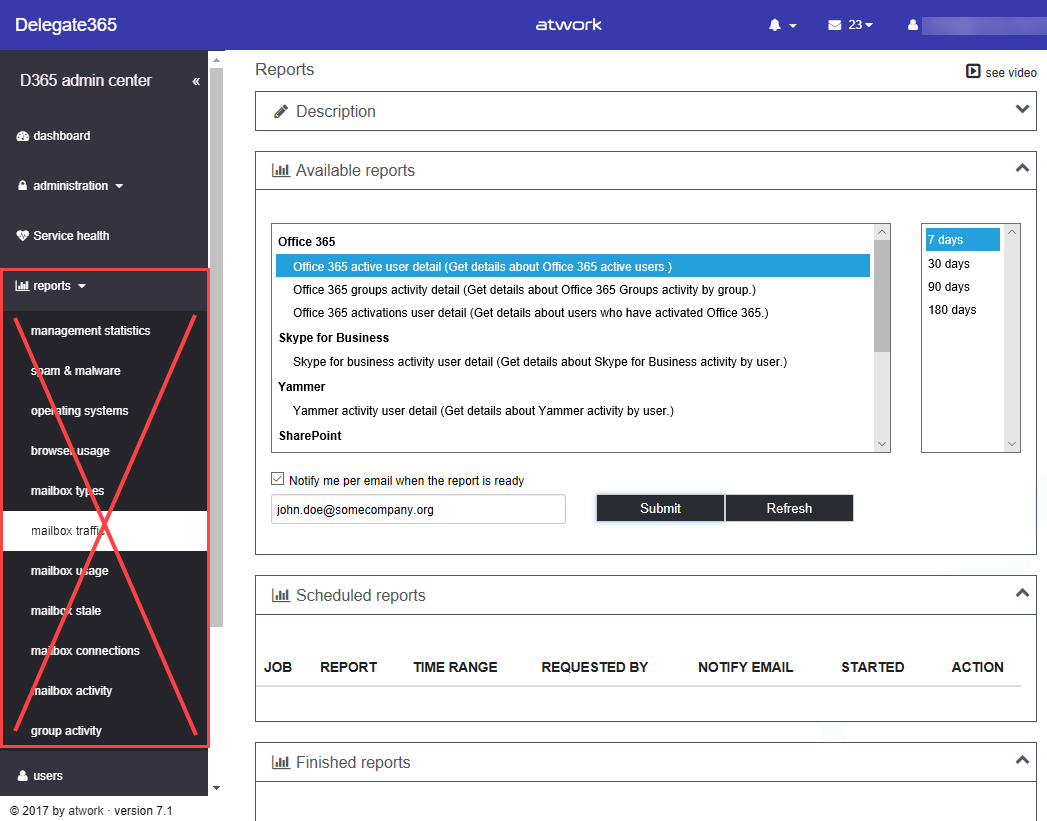Viewport: 1047px width, 821px height.
Task: Uncheck Notify me per email checkbox
Action: click(278, 480)
